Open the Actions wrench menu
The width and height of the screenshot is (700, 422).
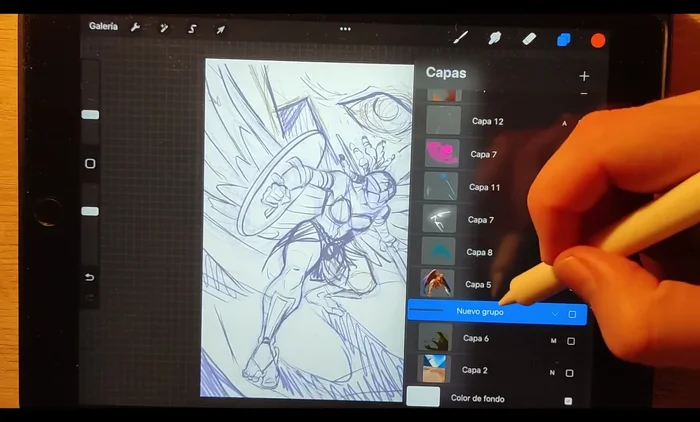coord(135,27)
